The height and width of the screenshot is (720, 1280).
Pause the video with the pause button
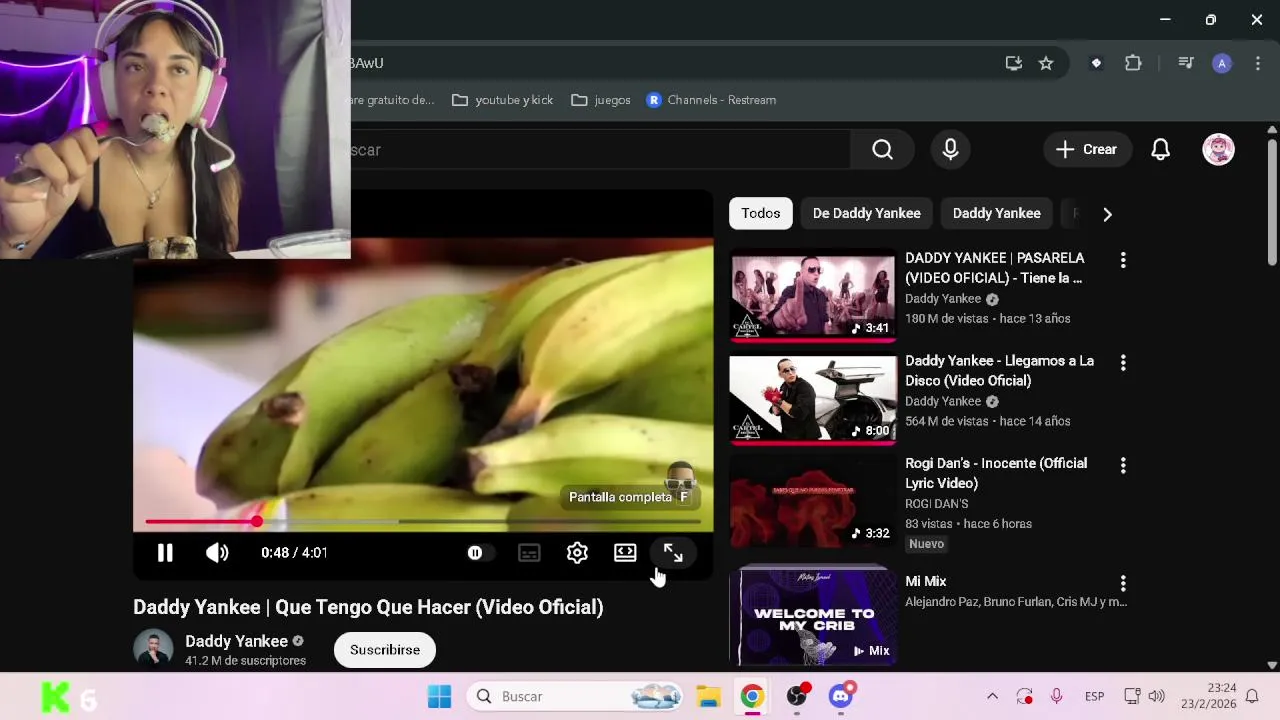pos(165,553)
